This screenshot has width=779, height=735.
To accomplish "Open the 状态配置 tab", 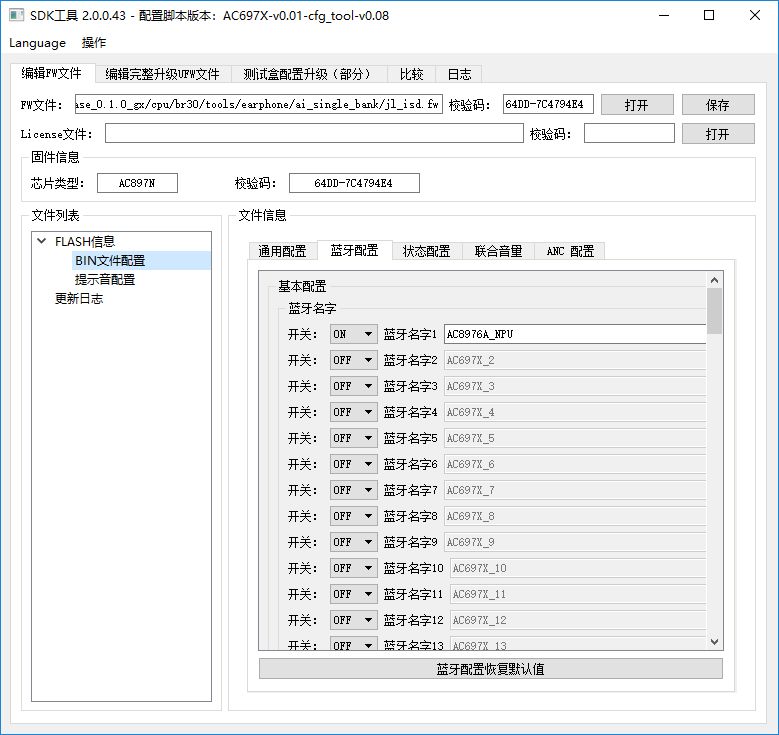I will coord(426,251).
